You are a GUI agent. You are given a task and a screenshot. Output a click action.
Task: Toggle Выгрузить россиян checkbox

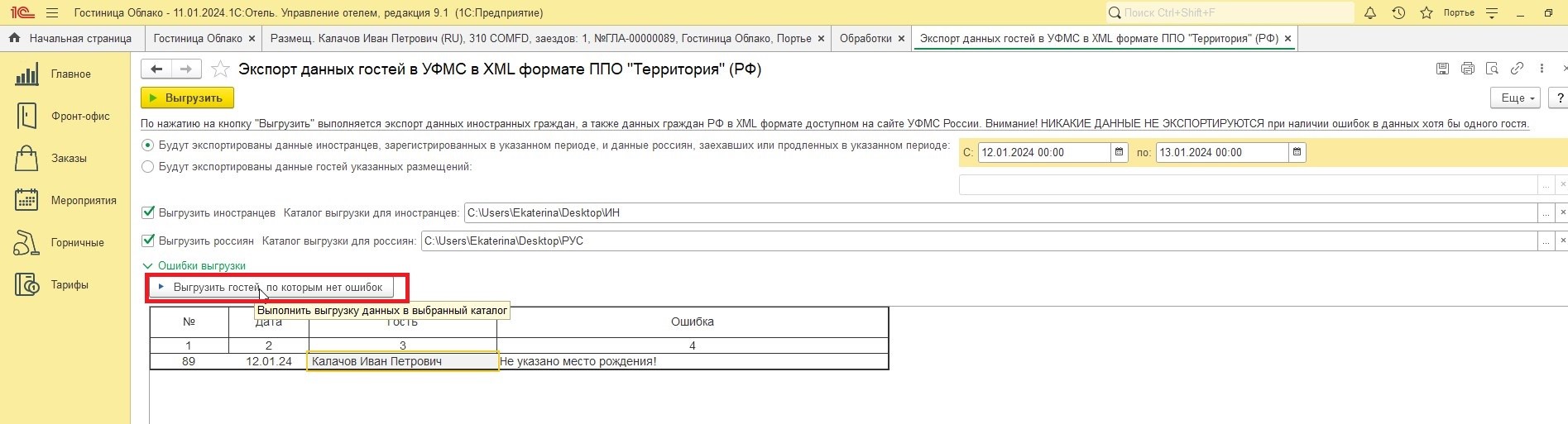click(x=149, y=241)
